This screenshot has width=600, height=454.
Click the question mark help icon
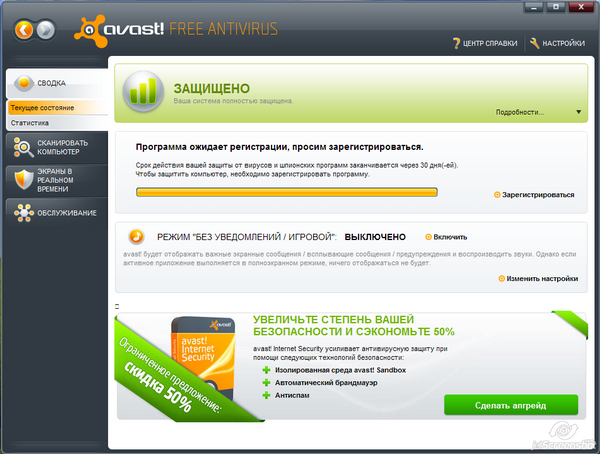click(456, 43)
